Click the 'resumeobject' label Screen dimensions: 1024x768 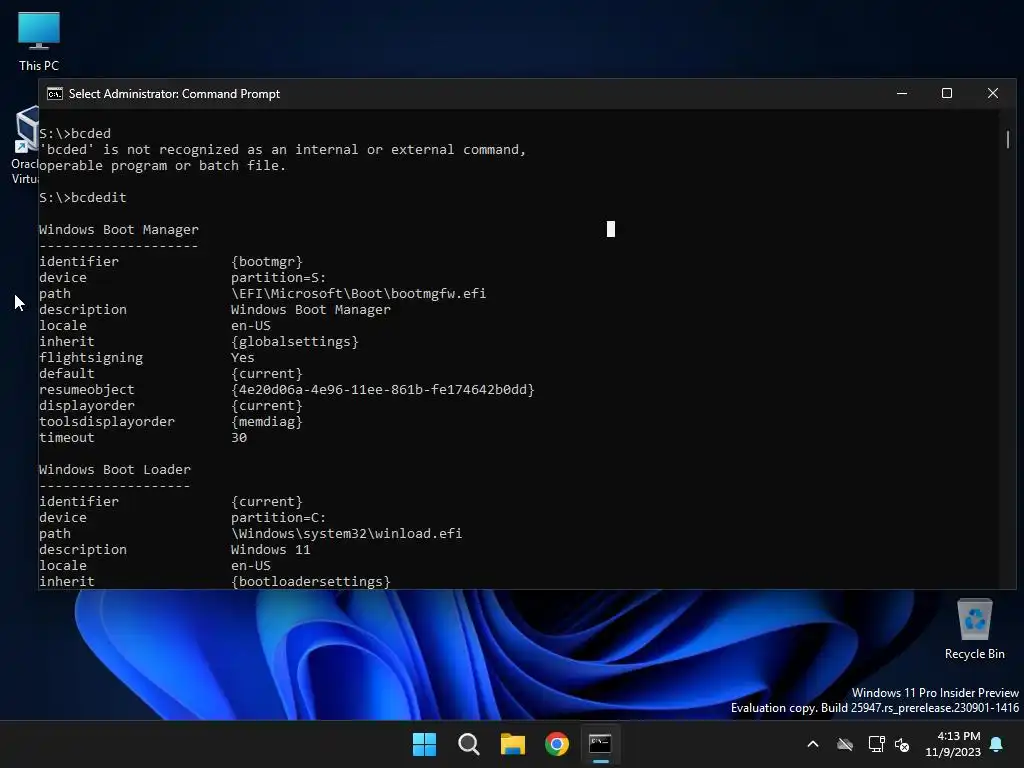pyautogui.click(x=87, y=389)
